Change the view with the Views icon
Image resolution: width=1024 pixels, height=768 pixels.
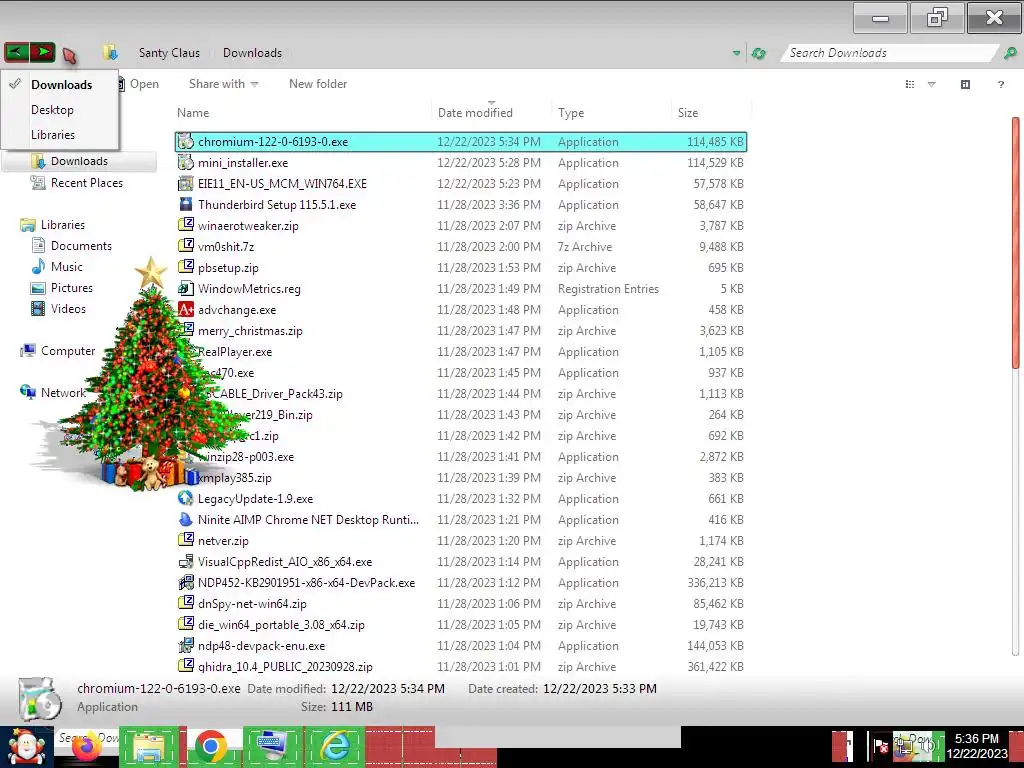pos(910,84)
